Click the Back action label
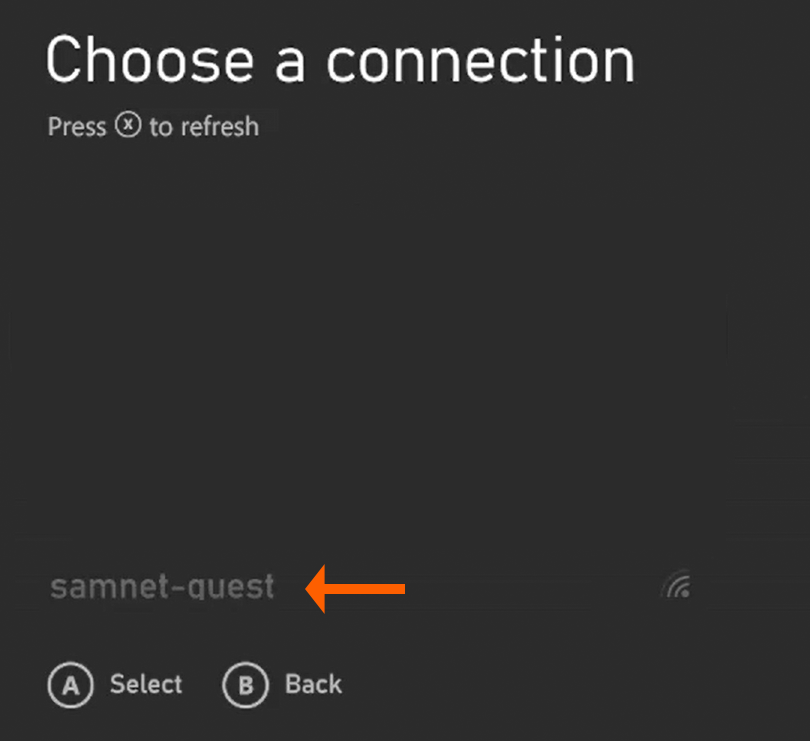 (312, 685)
